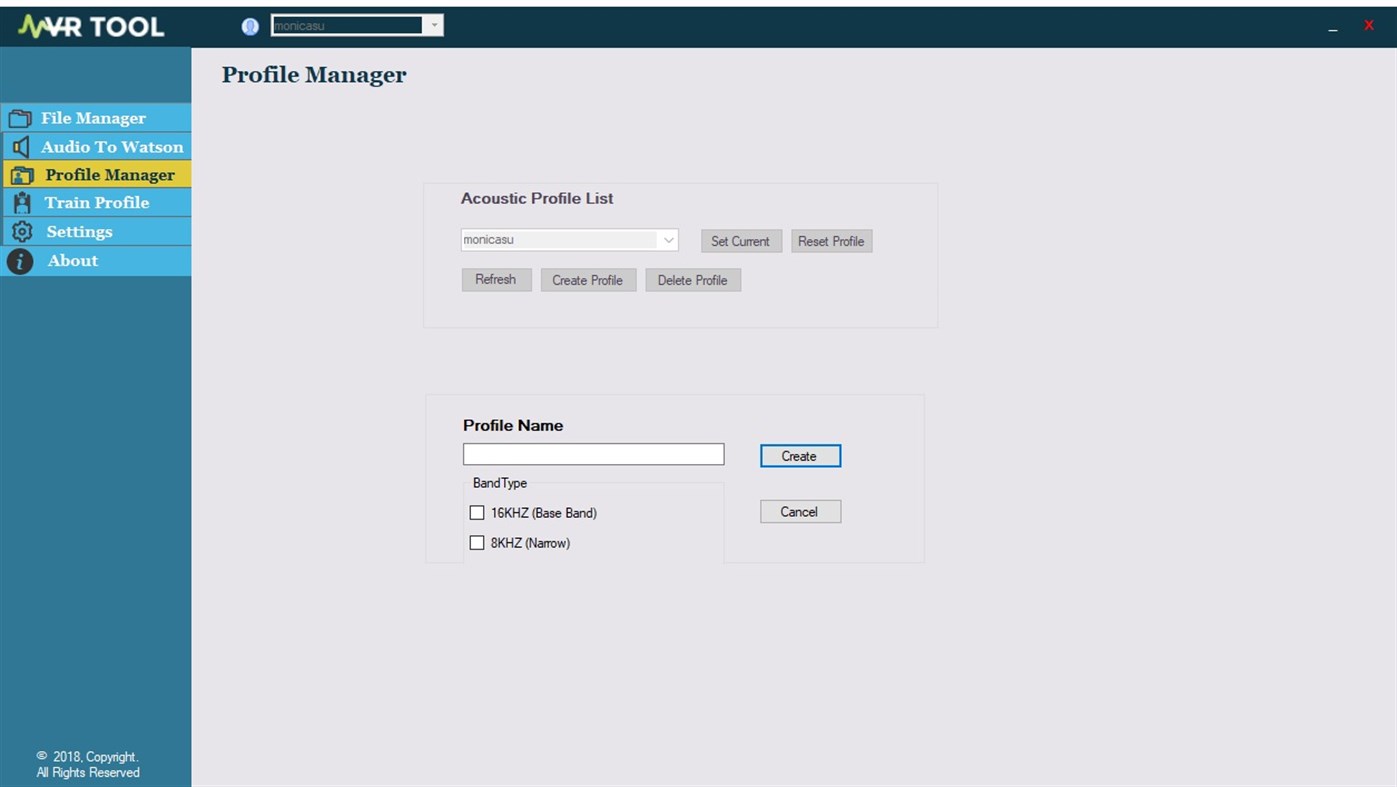This screenshot has height=787, width=1397.
Task: Check the 8KHZ (Narrow) band option
Action: pos(477,542)
